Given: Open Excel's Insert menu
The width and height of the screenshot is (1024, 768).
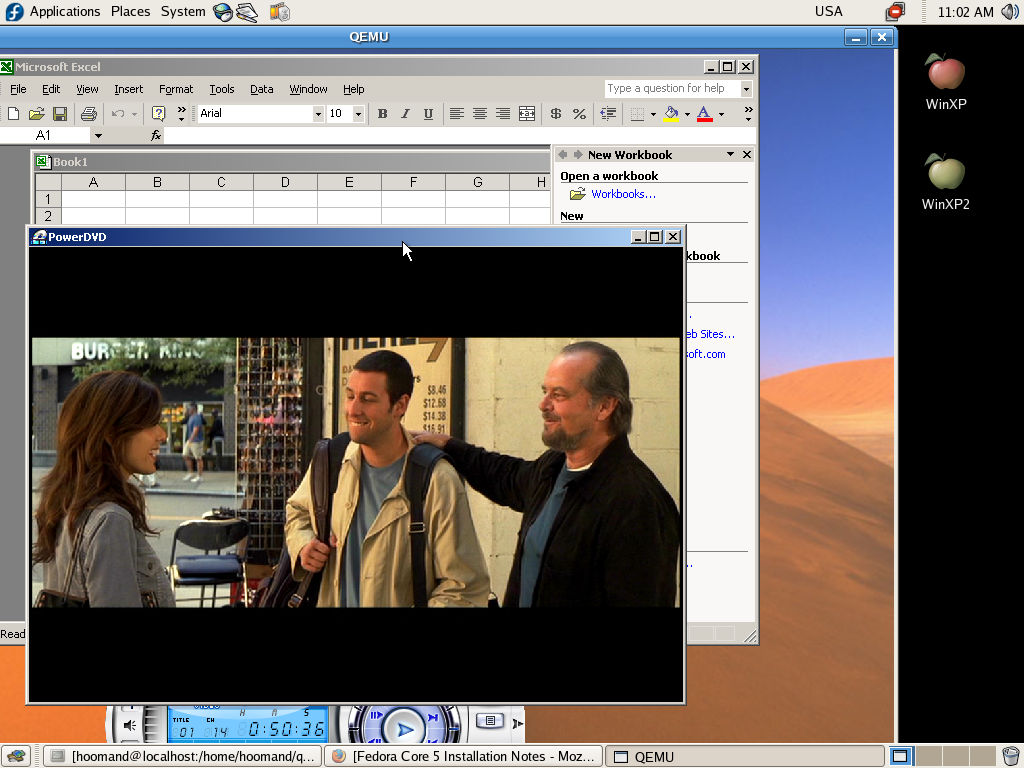Looking at the screenshot, I should coord(128,89).
